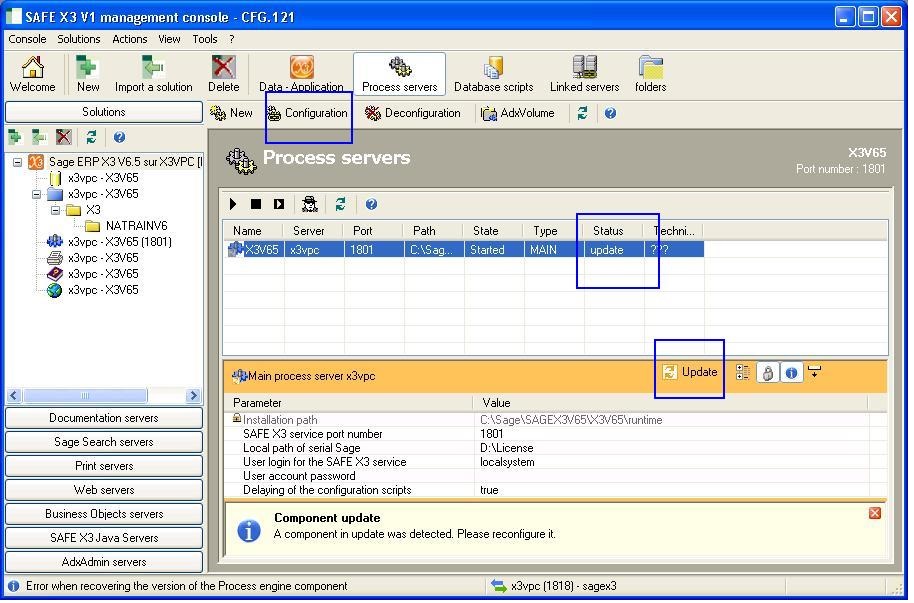Click the tree scrollbar right arrow
The width and height of the screenshot is (914, 603).
194,395
